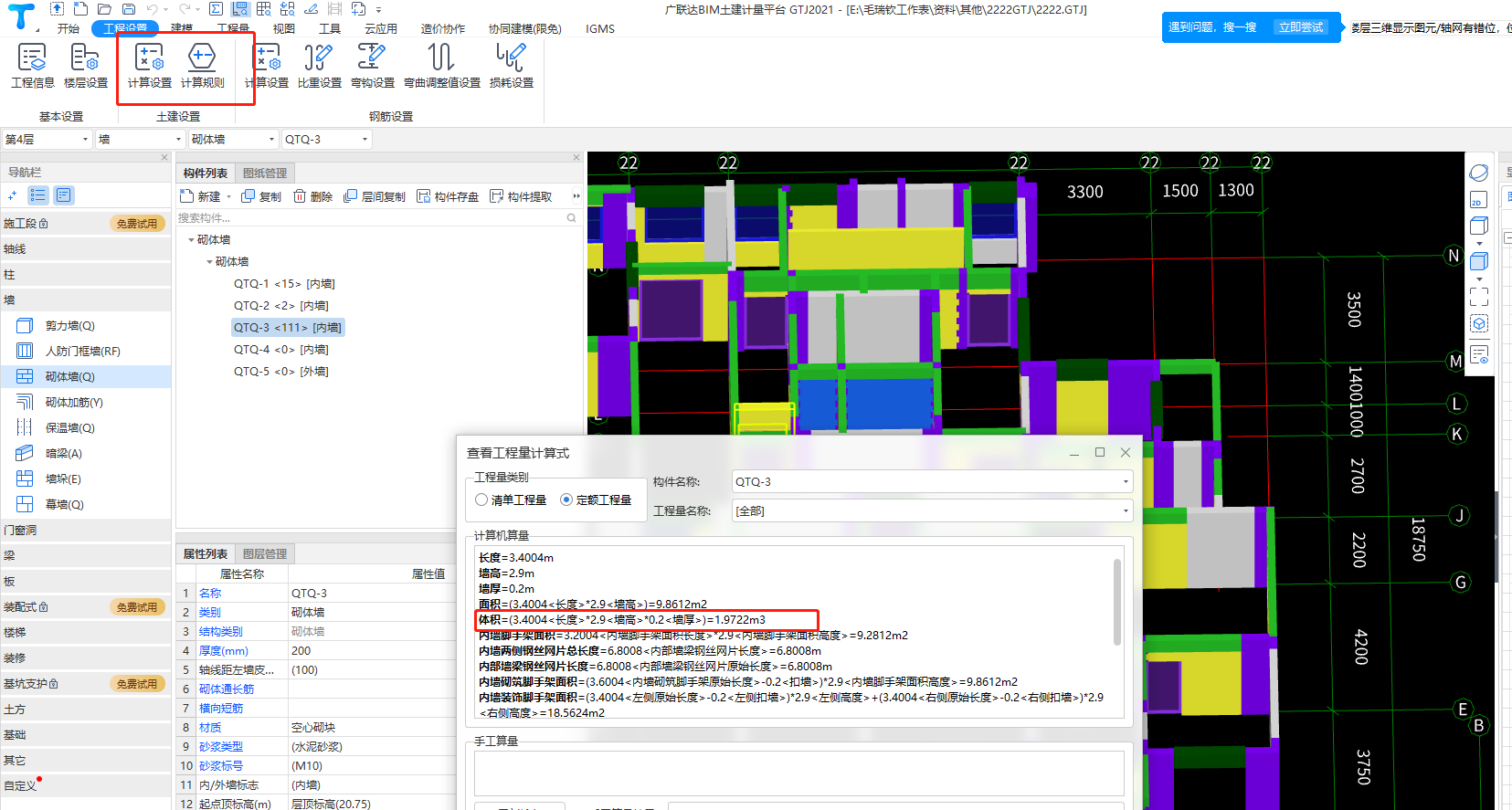Image resolution: width=1512 pixels, height=810 pixels.
Task: Click the 手工算量 text area
Action: 798,773
